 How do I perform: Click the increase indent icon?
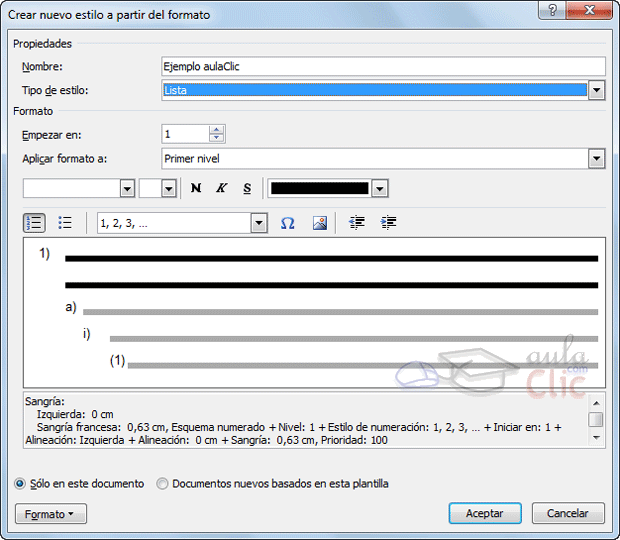coord(389,223)
